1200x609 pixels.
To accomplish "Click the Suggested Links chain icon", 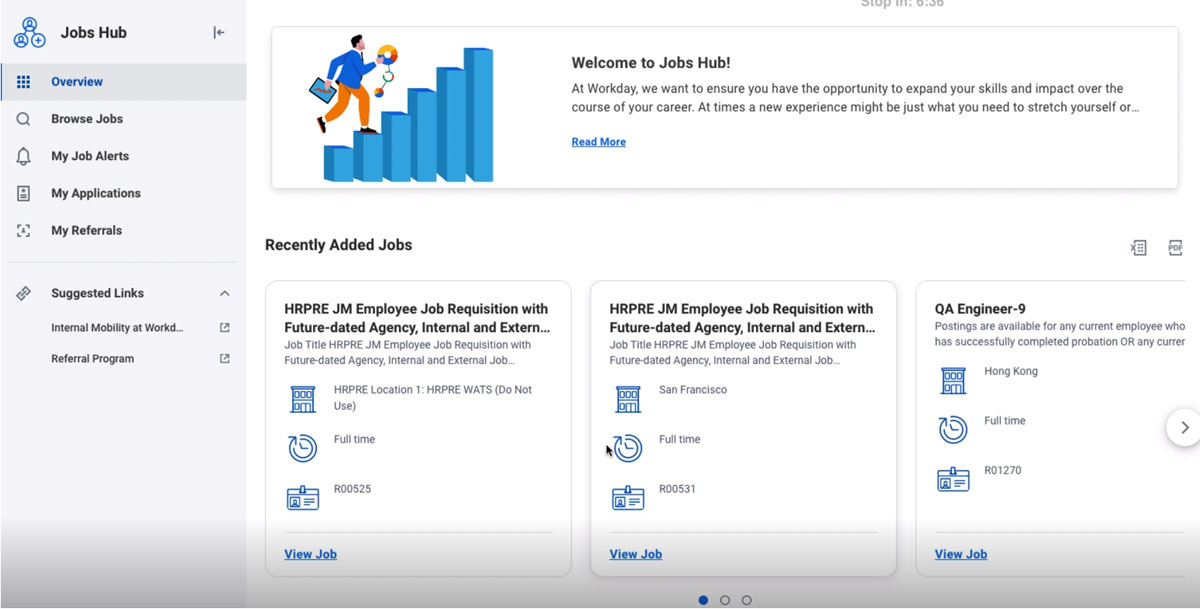I will click(x=24, y=293).
